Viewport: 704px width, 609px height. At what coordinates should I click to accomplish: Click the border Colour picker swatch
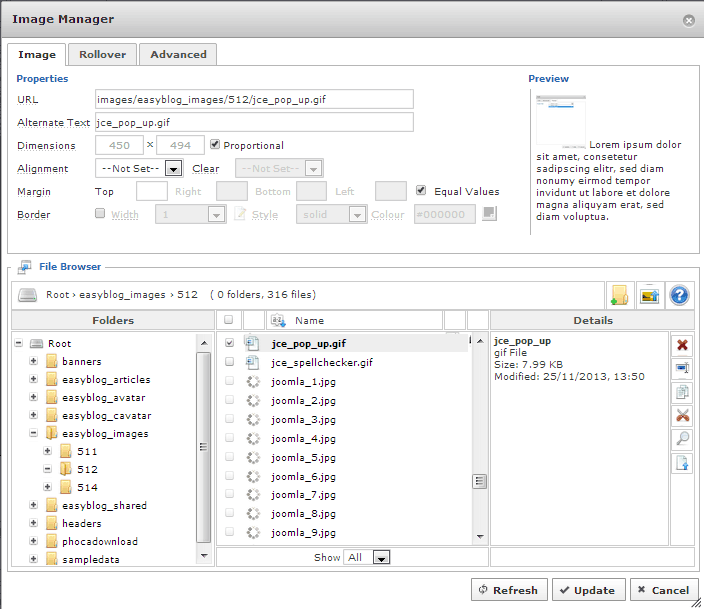489,213
